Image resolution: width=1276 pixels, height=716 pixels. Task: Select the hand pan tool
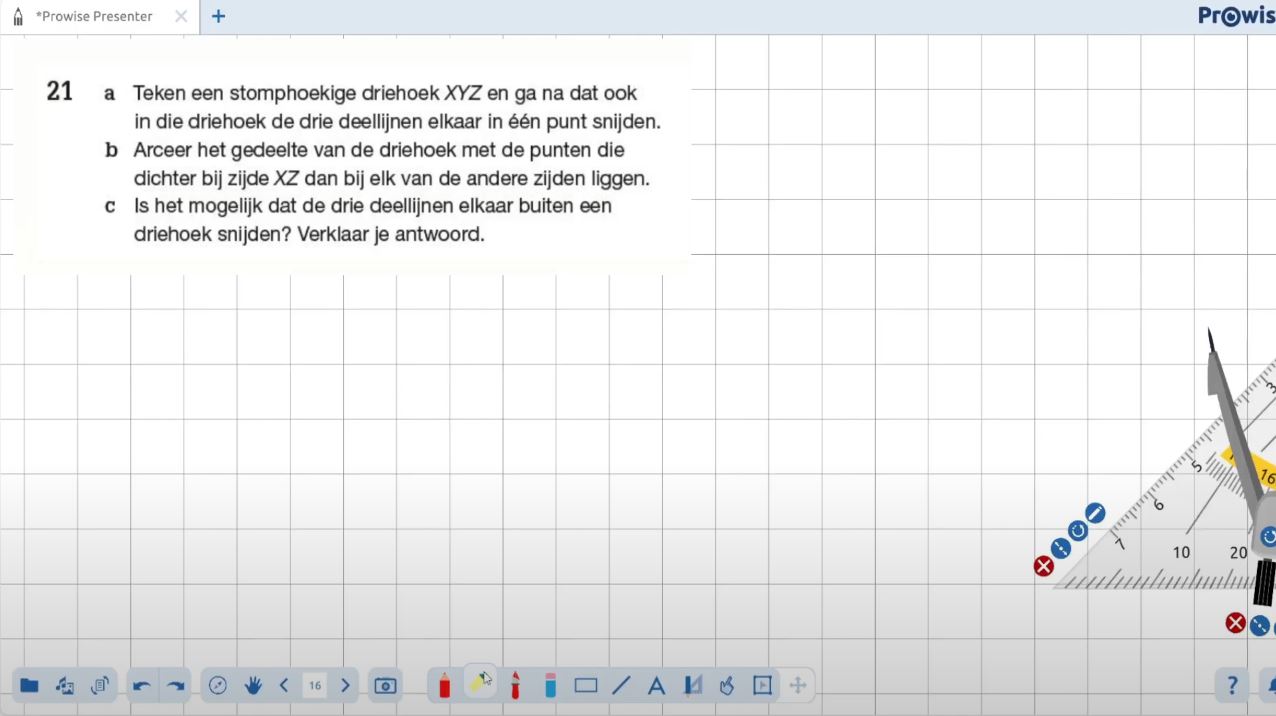(253, 685)
